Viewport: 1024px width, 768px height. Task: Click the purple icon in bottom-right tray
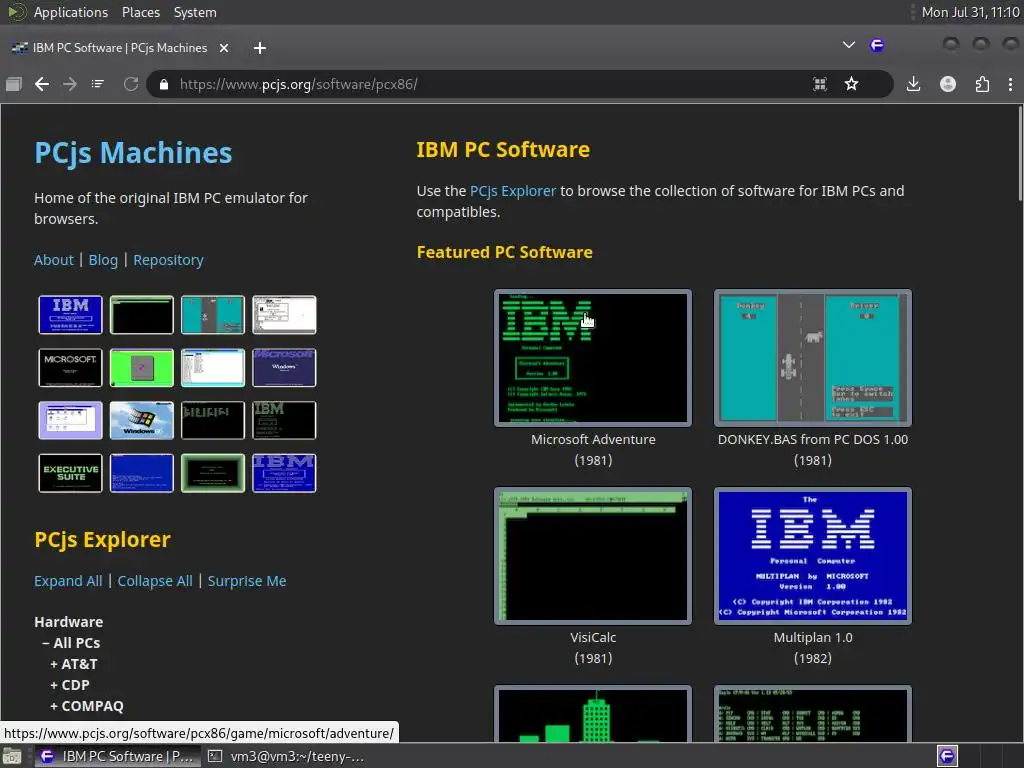(947, 756)
